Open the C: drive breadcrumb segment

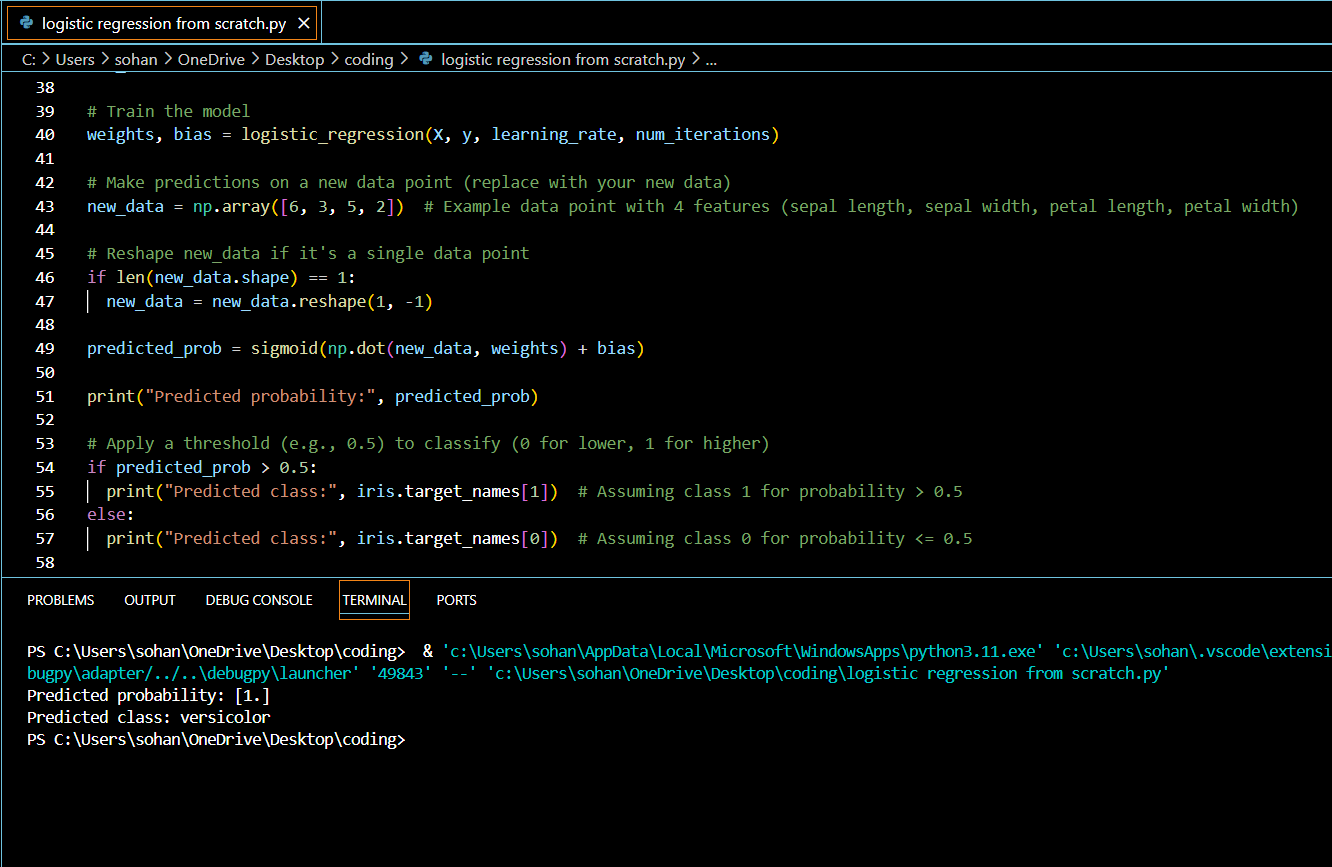pyautogui.click(x=28, y=59)
